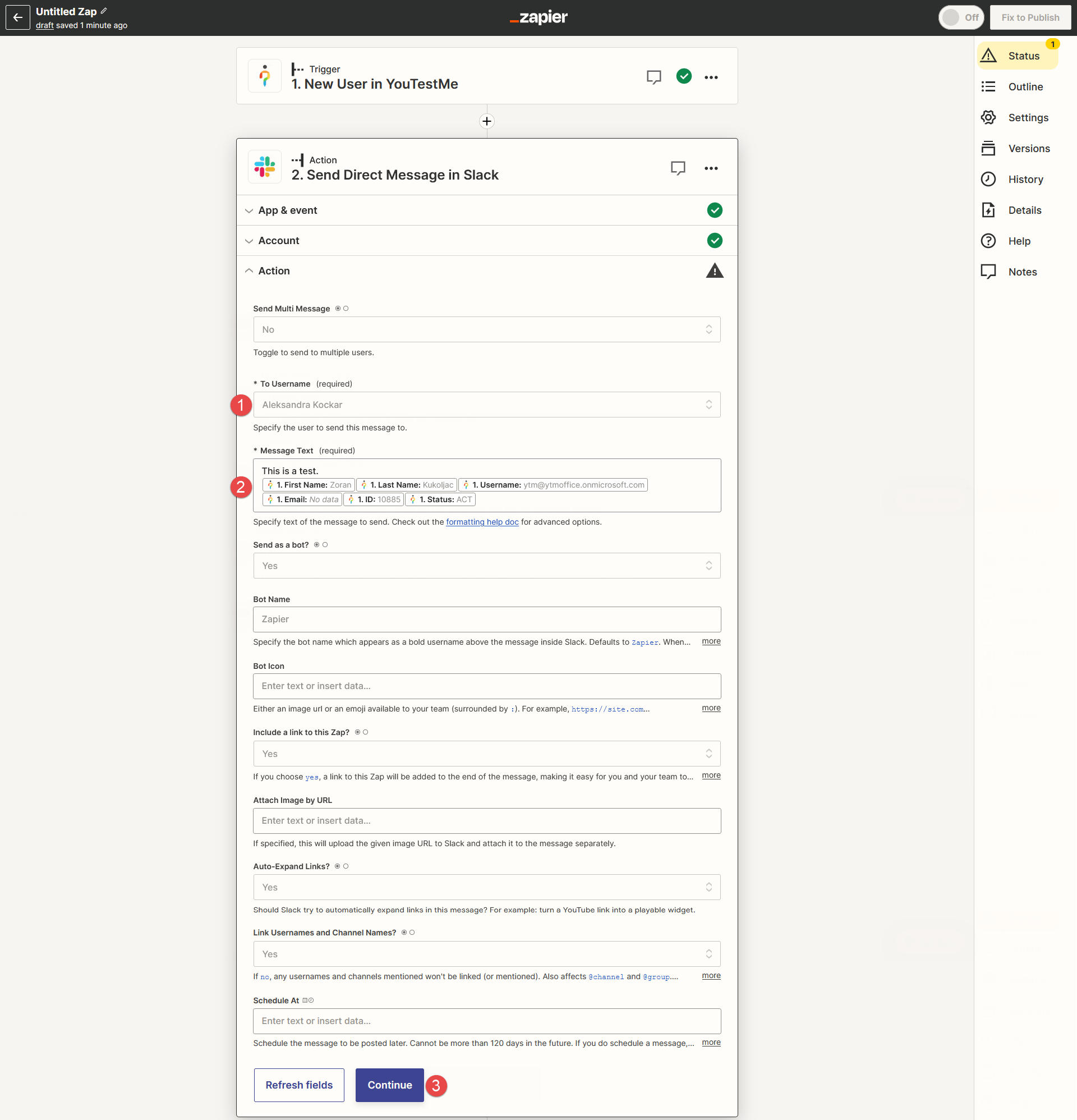This screenshot has height=1120, width=1077.
Task: Click the back arrow button
Action: (x=18, y=17)
